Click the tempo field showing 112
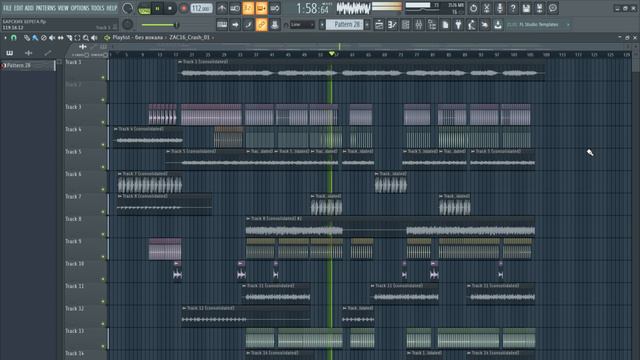This screenshot has height=360, width=640. [x=201, y=9]
